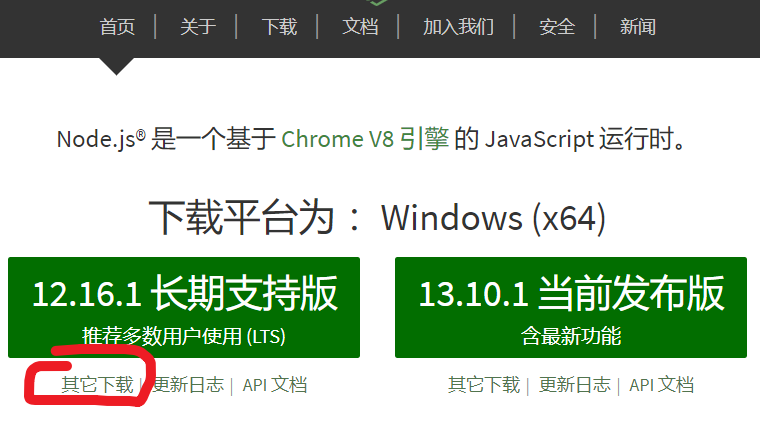This screenshot has height=429, width=760.
Task: View 更新日志 for the current release
Action: [x=575, y=385]
